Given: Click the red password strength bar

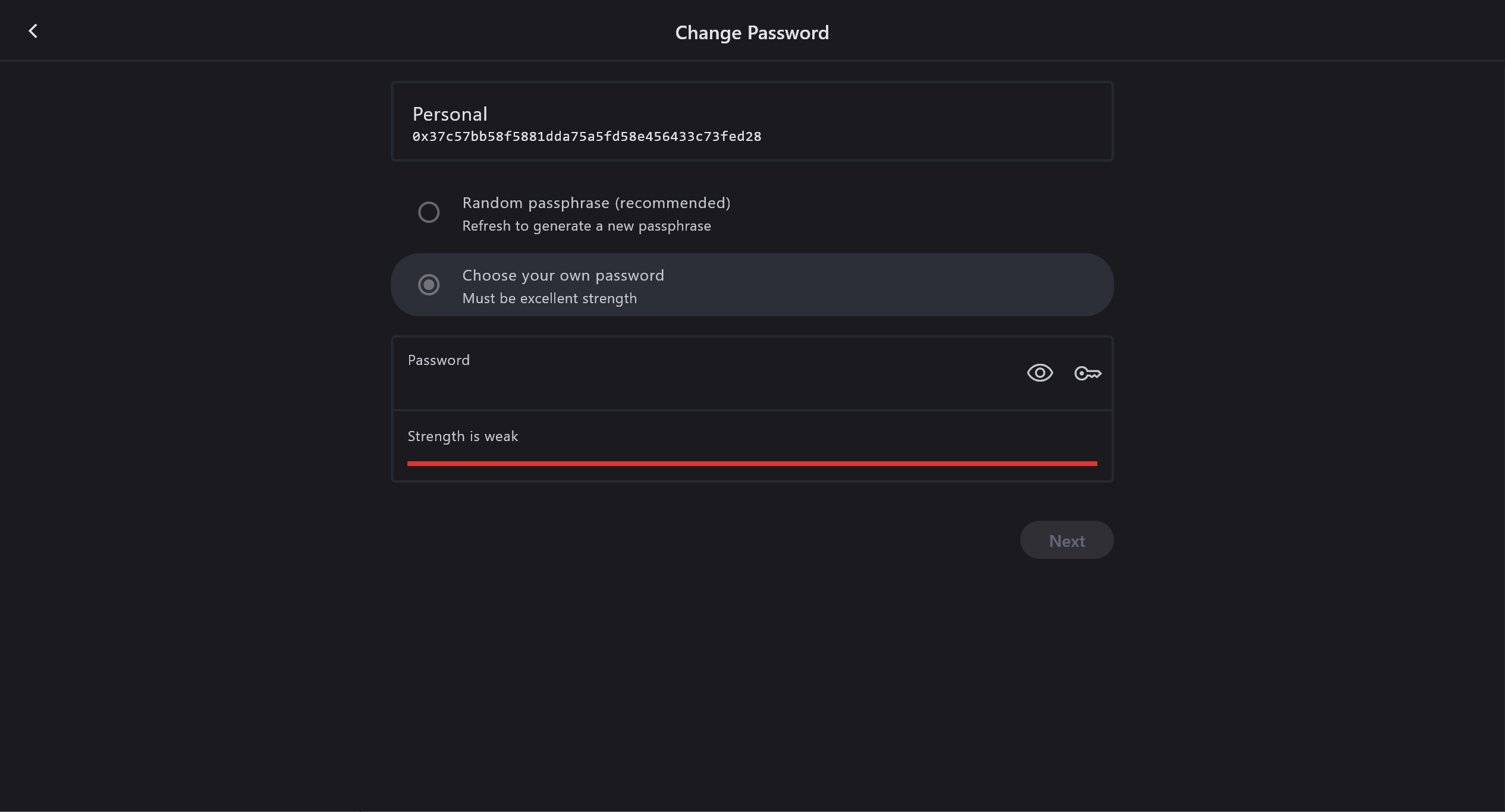Looking at the screenshot, I should [x=752, y=464].
